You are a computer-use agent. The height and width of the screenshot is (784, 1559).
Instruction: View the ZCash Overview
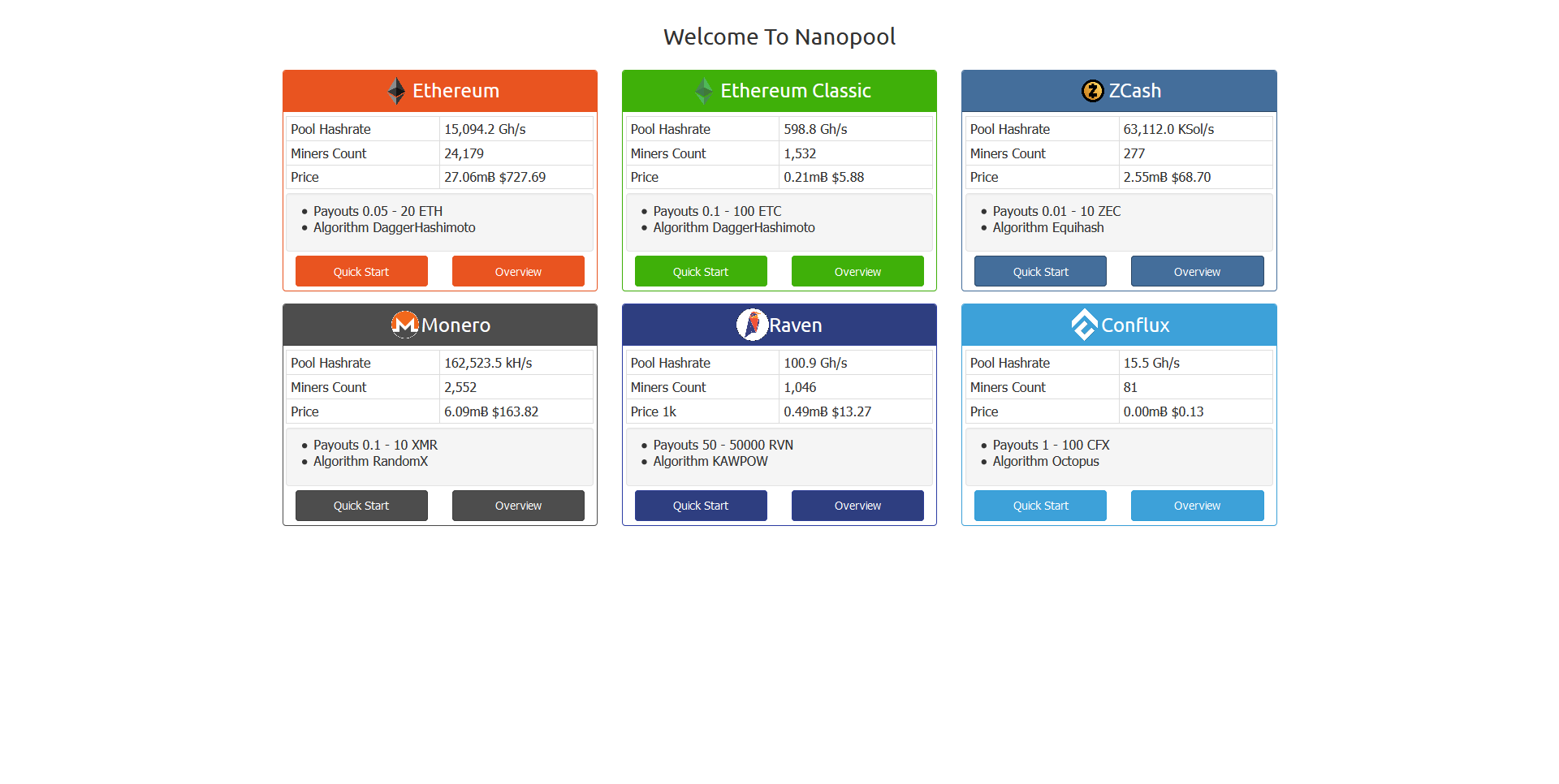pos(1198,271)
